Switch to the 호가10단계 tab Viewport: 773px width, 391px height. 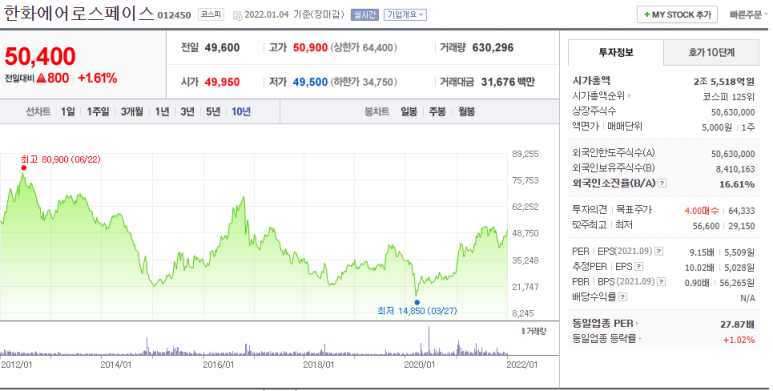[x=711, y=52]
